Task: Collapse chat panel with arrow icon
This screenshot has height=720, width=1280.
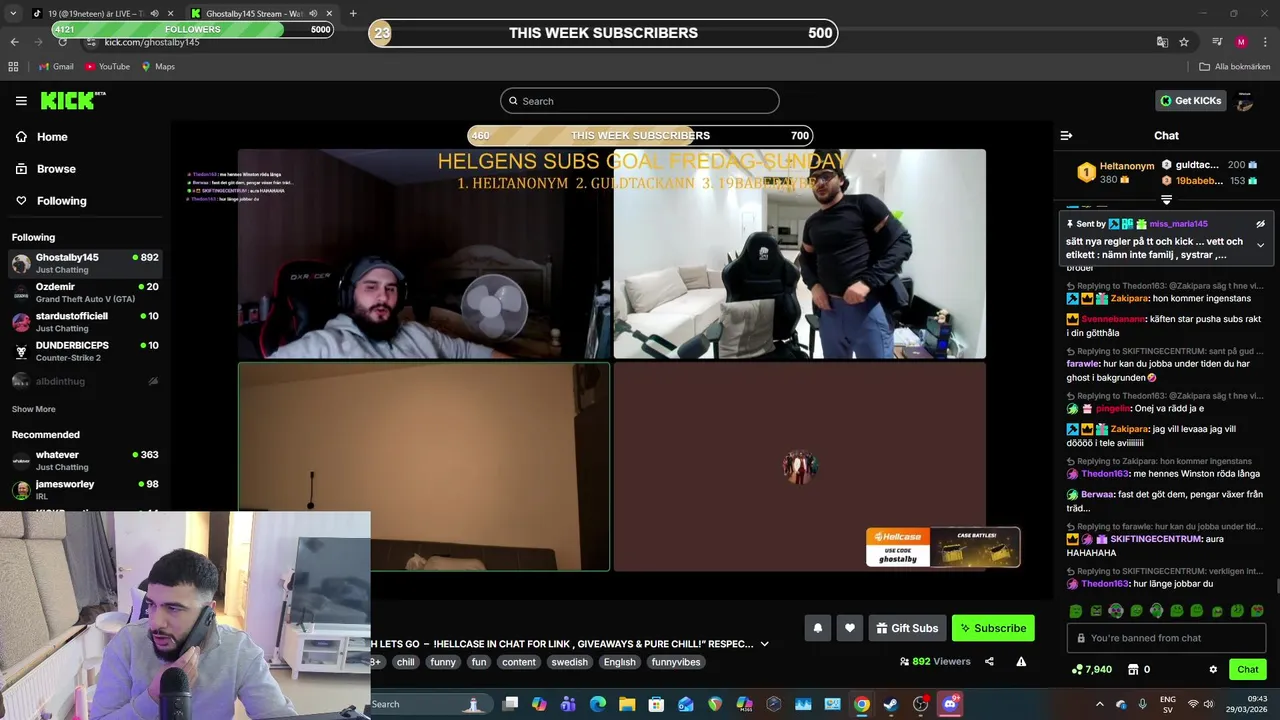Action: [1066, 135]
